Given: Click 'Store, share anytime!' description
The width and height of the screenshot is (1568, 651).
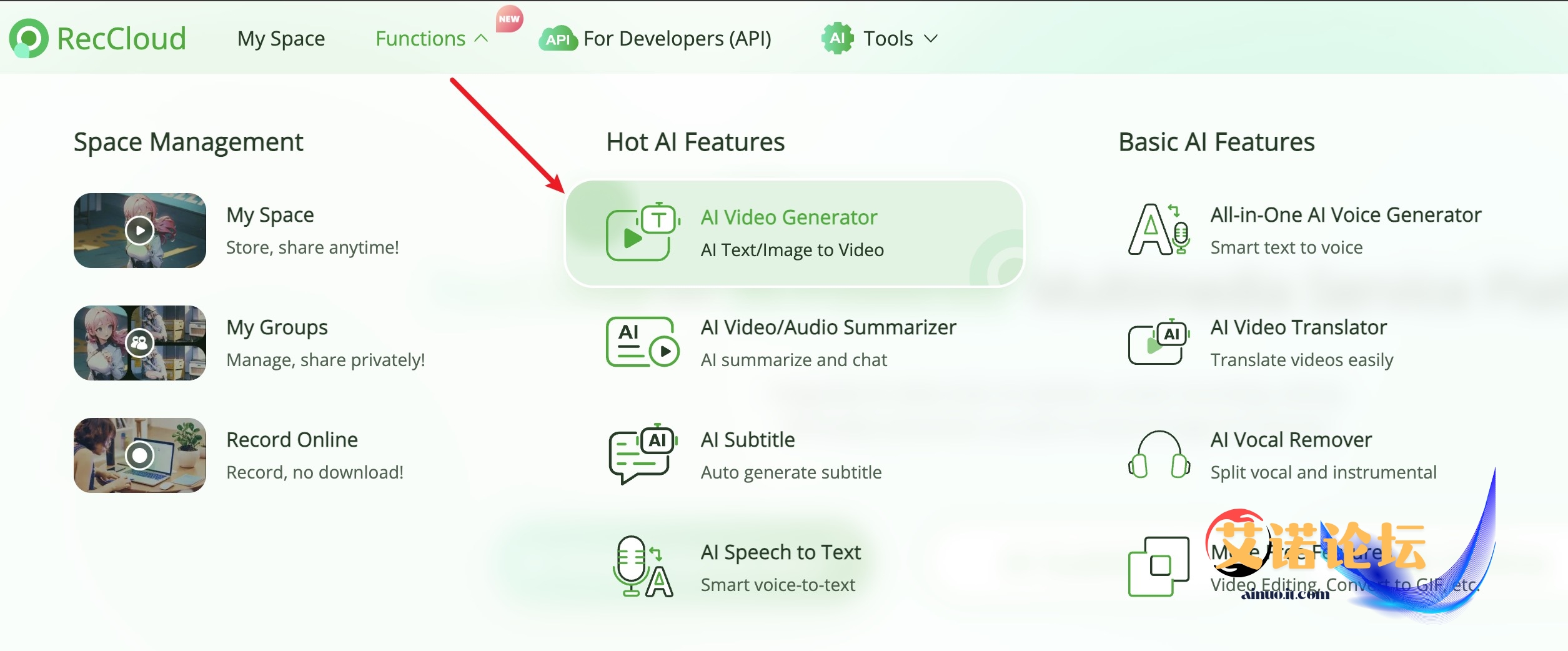Looking at the screenshot, I should (x=312, y=247).
